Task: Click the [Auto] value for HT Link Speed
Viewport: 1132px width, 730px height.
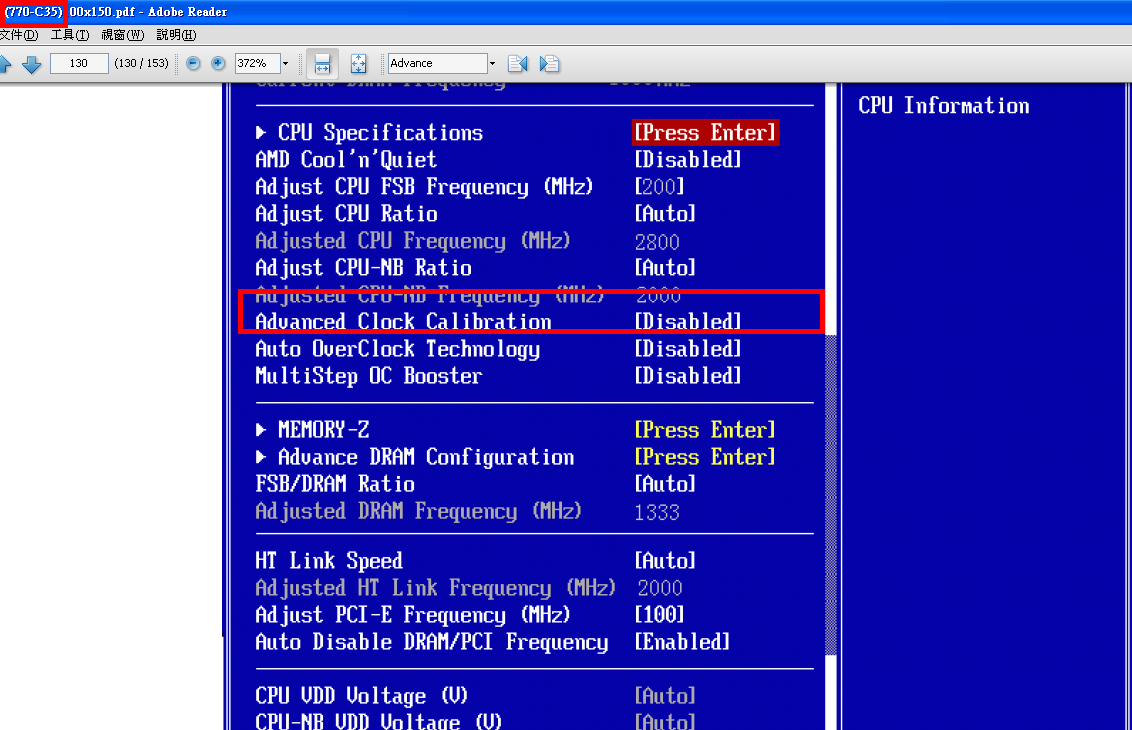Action: (x=665, y=561)
